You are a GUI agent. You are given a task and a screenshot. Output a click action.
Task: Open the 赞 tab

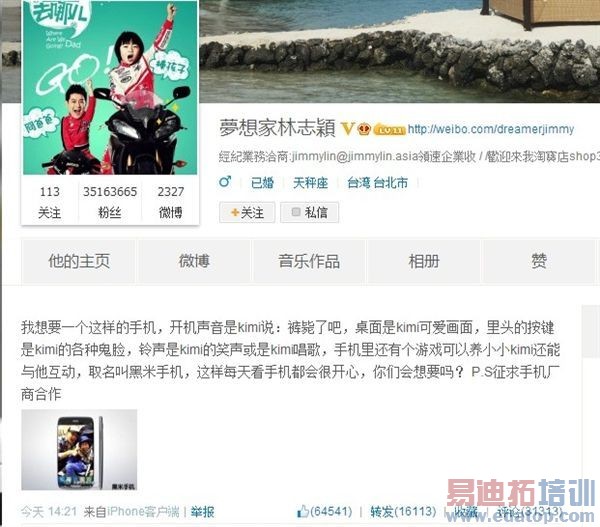point(539,261)
